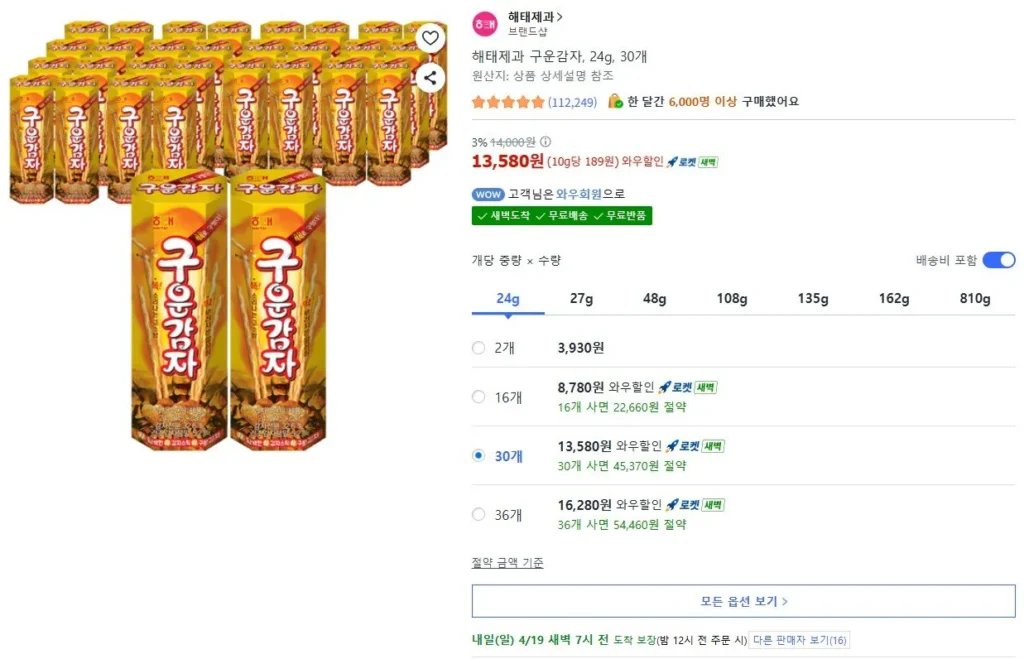Add this product to your wishlist
The width and height of the screenshot is (1024, 659).
coord(430,38)
